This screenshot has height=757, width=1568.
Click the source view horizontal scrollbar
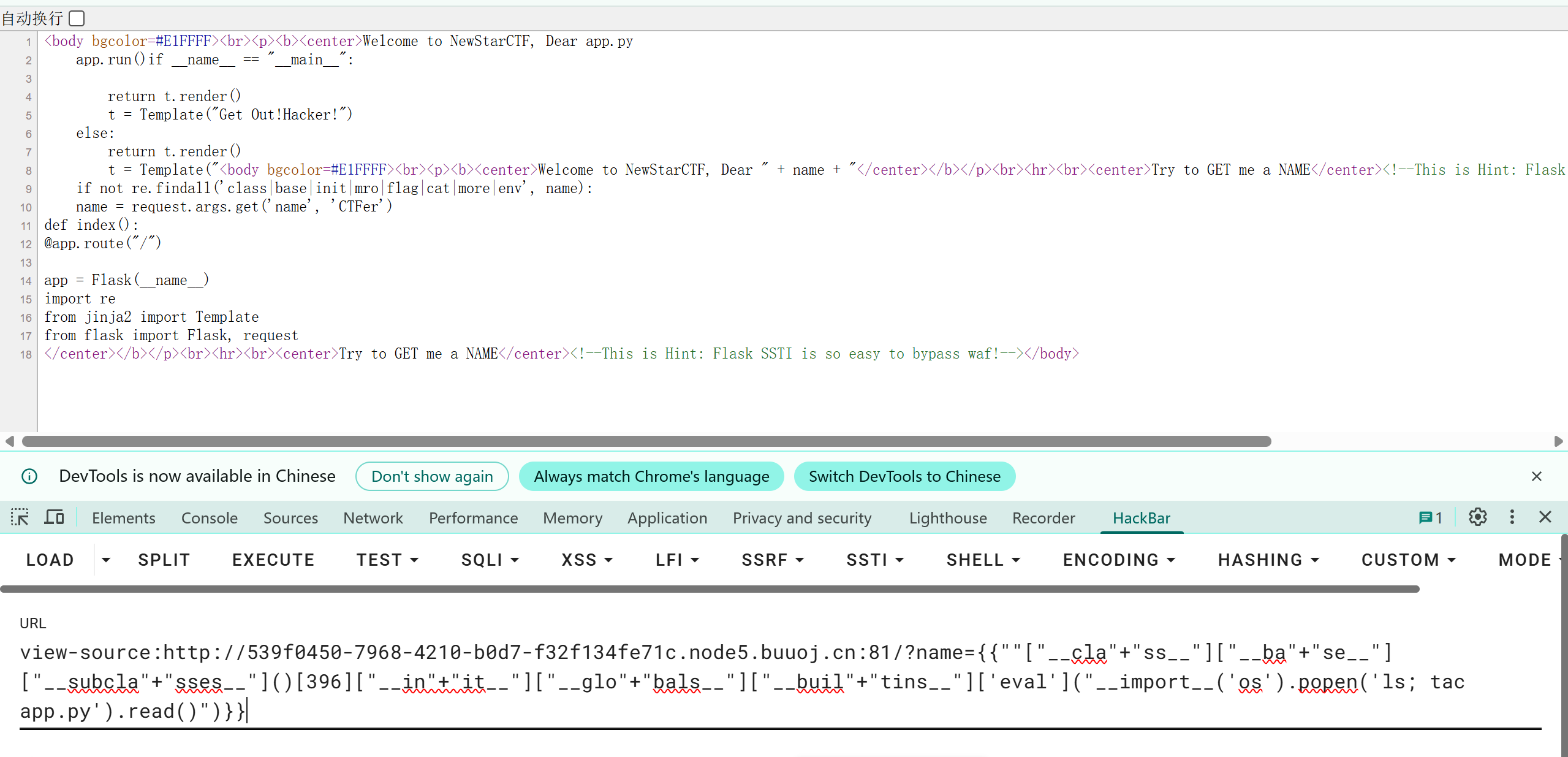tap(646, 441)
